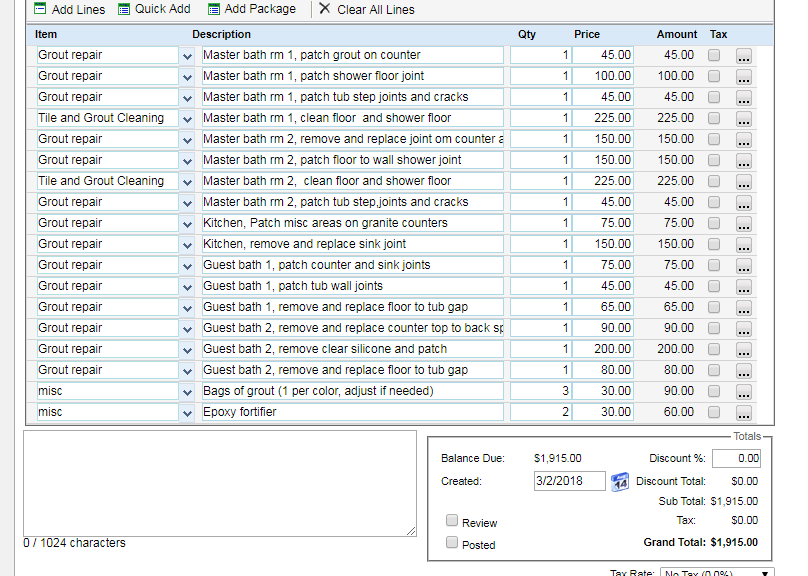Open Quick Add from the toolbar
The height and width of the screenshot is (576, 808).
tap(124, 9)
